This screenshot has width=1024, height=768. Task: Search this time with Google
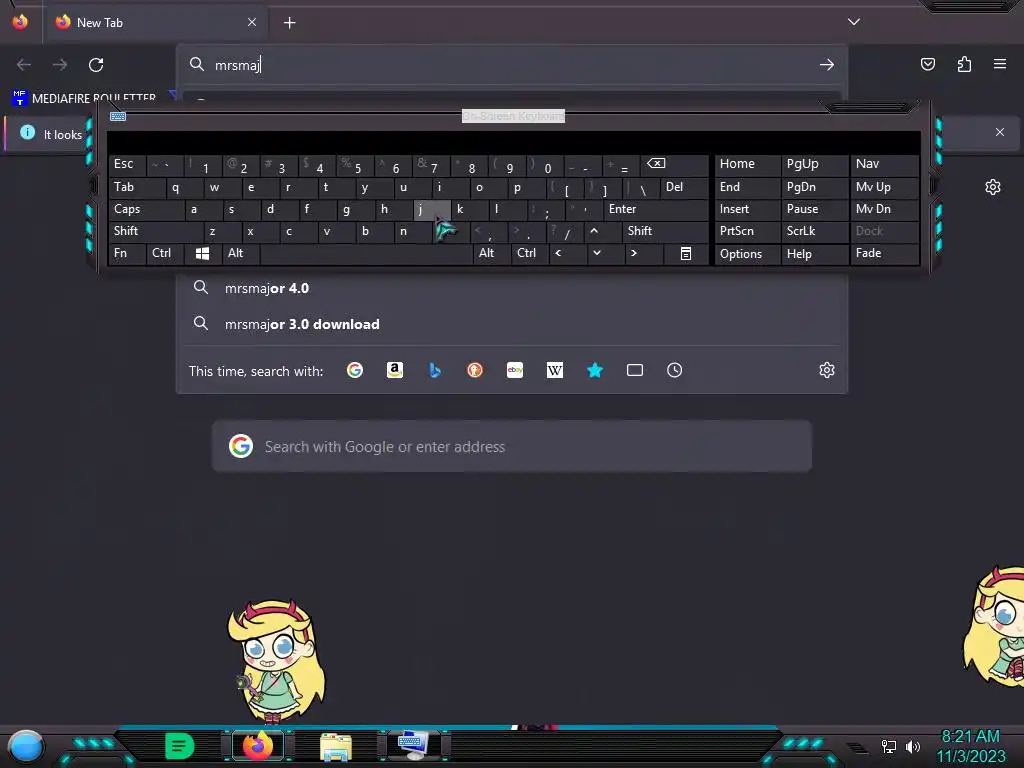(355, 370)
